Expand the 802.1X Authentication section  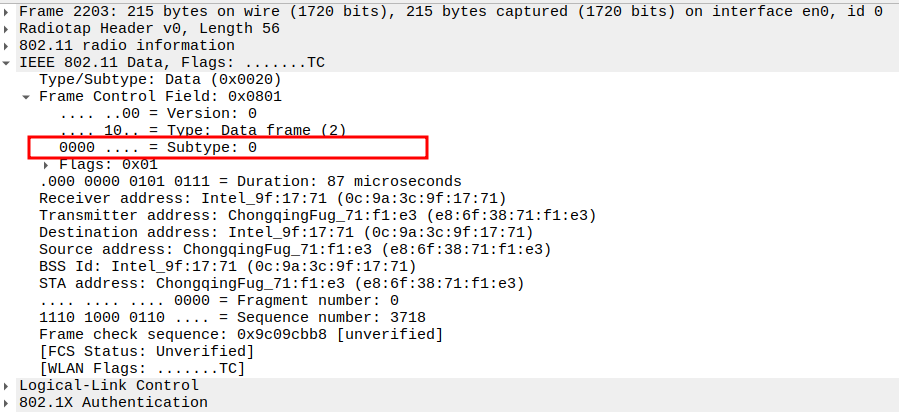pyautogui.click(x=9, y=403)
